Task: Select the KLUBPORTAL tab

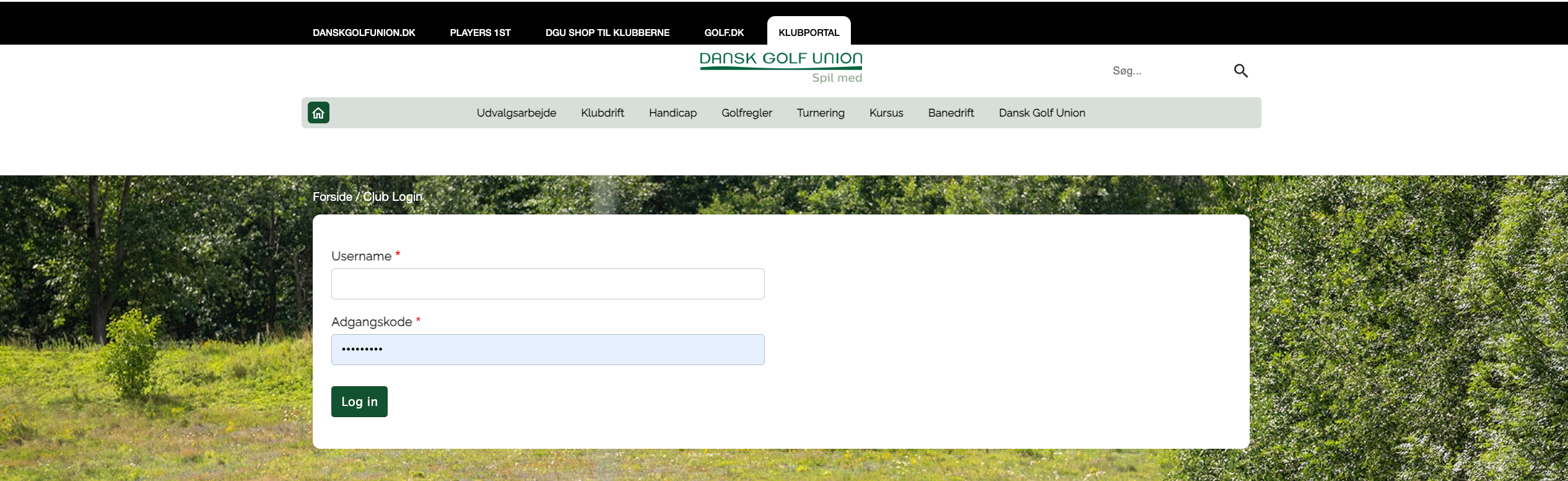Action: (809, 32)
